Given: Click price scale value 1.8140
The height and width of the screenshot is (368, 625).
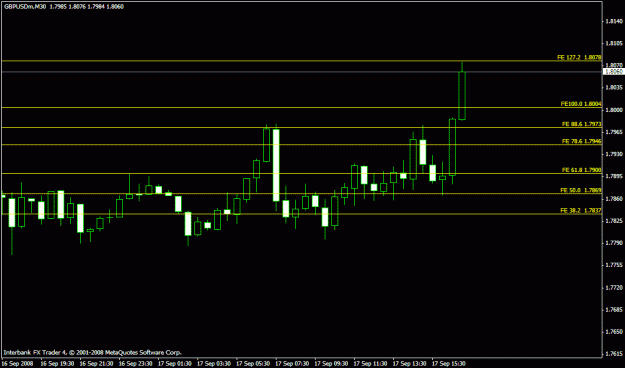Looking at the screenshot, I should (614, 21).
